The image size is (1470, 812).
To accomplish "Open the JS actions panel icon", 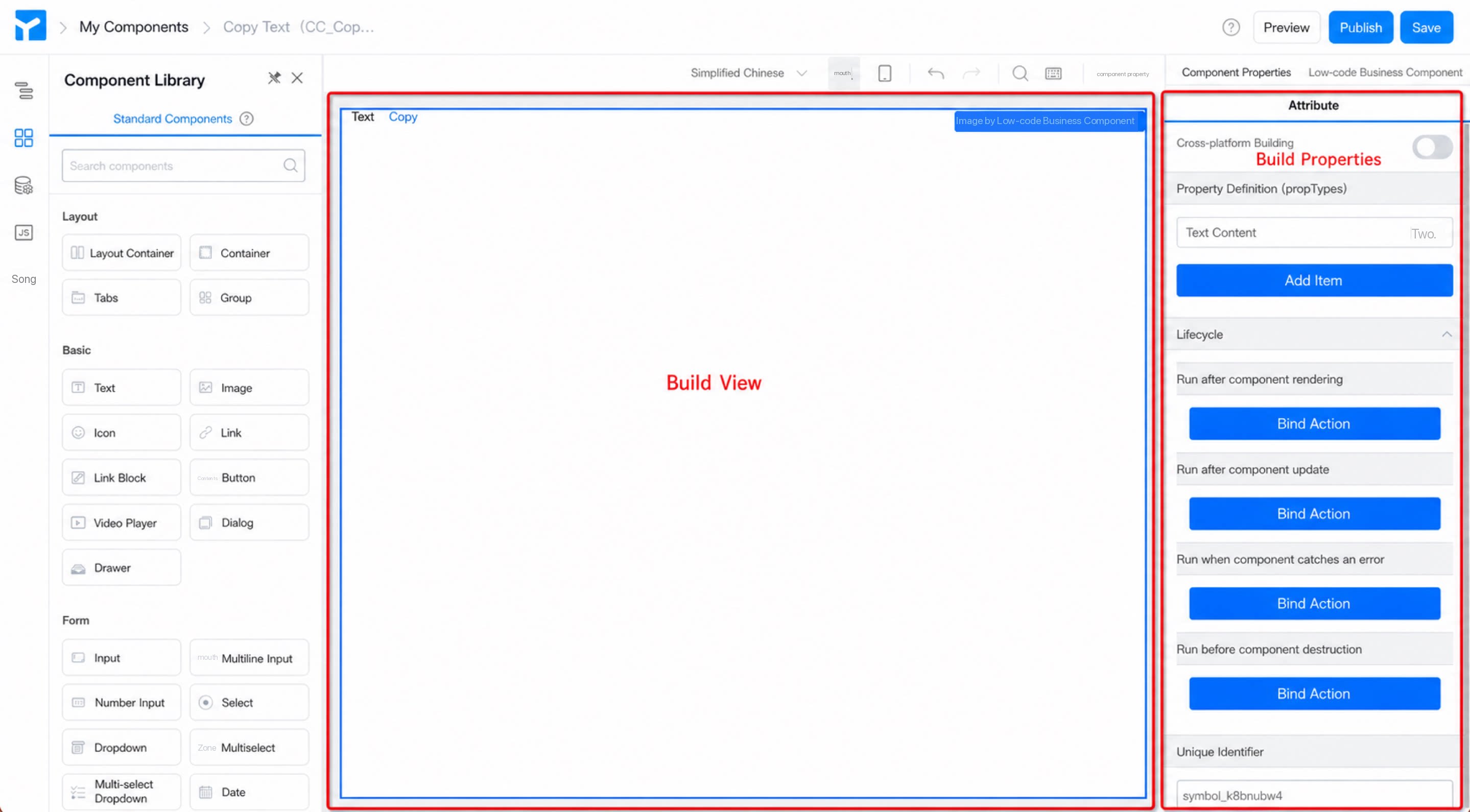I will tap(23, 232).
